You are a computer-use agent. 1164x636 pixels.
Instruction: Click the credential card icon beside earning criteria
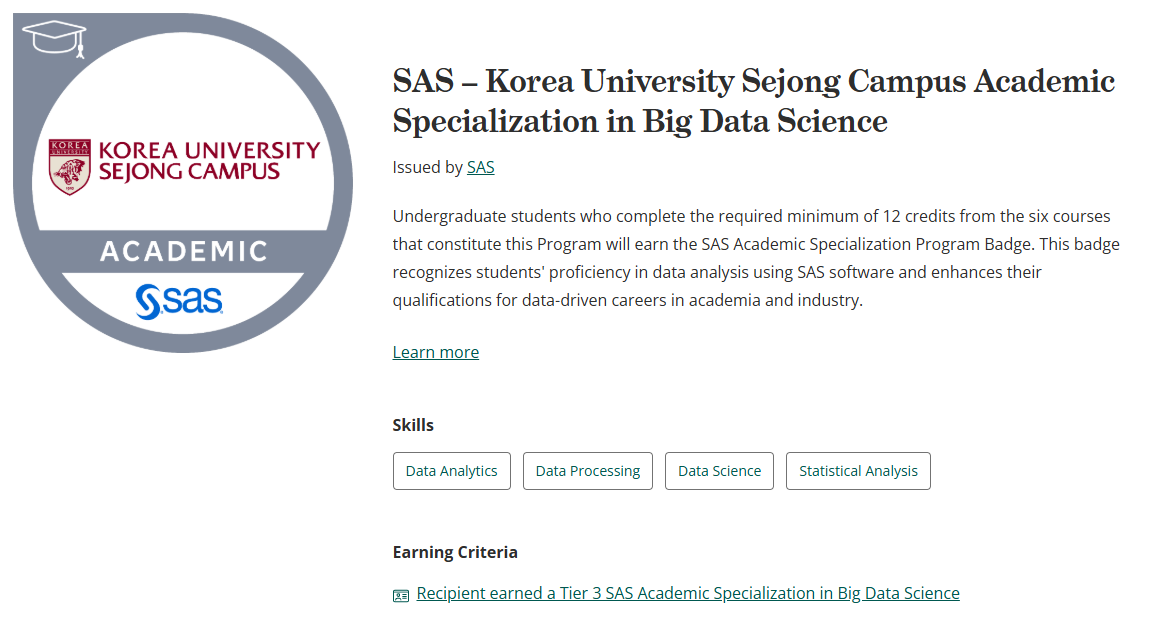click(x=401, y=595)
